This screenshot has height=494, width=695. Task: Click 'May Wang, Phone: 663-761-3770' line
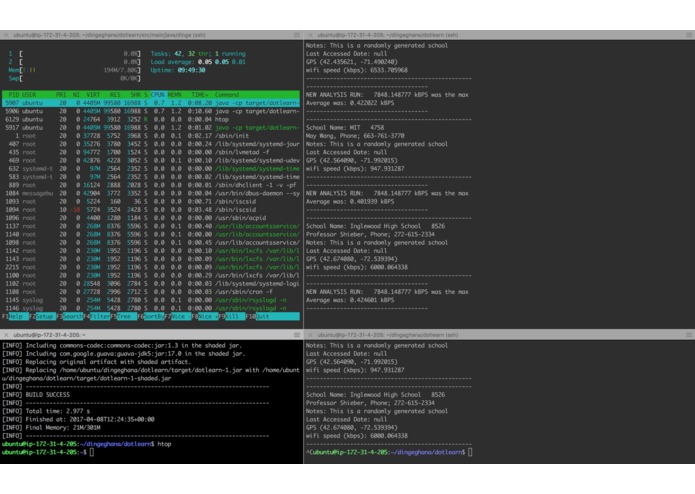(x=355, y=136)
